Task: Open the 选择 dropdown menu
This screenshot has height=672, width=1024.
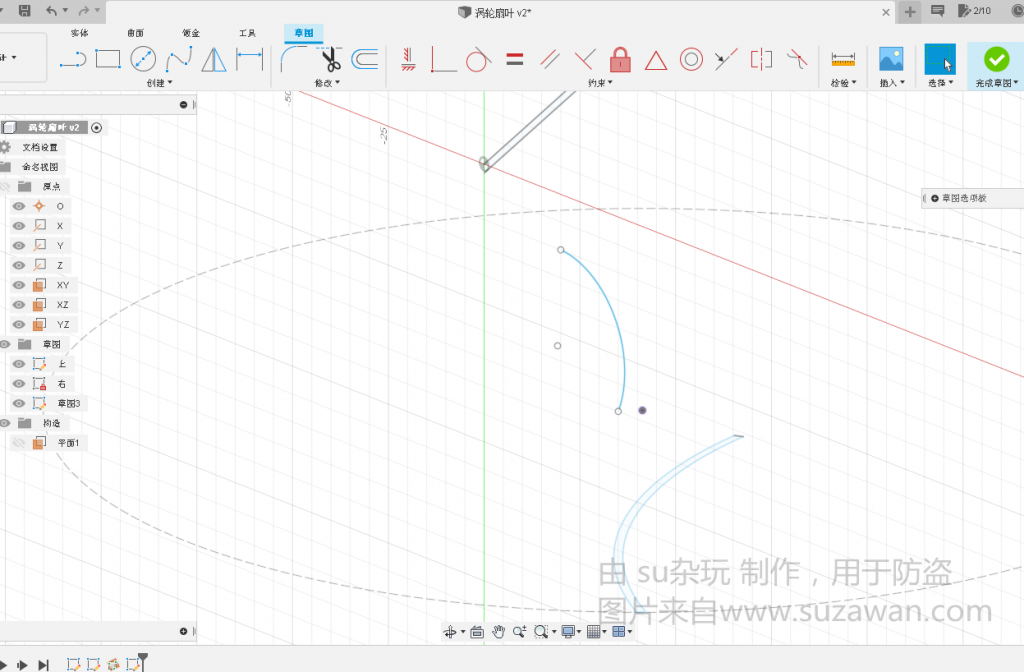Action: pos(940,83)
